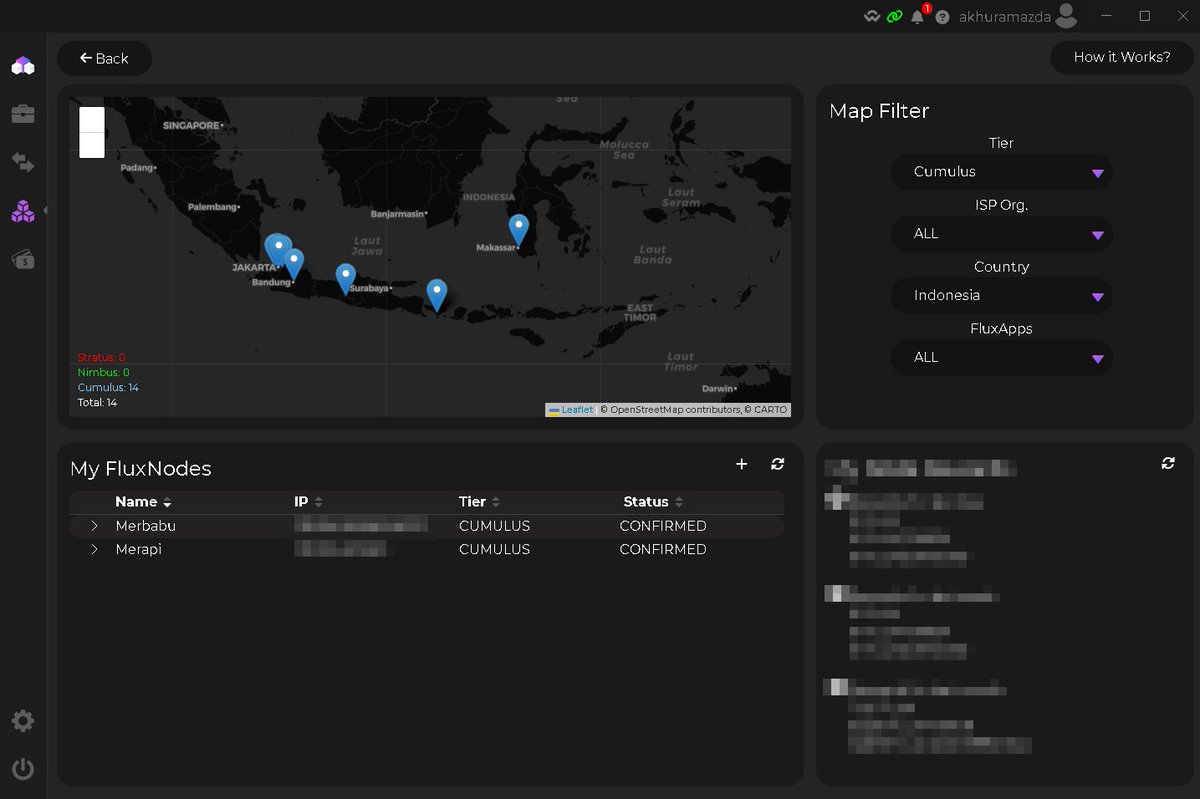Open the settings gear in the sidebar
Screen dimensions: 1200x799
pos(23,721)
